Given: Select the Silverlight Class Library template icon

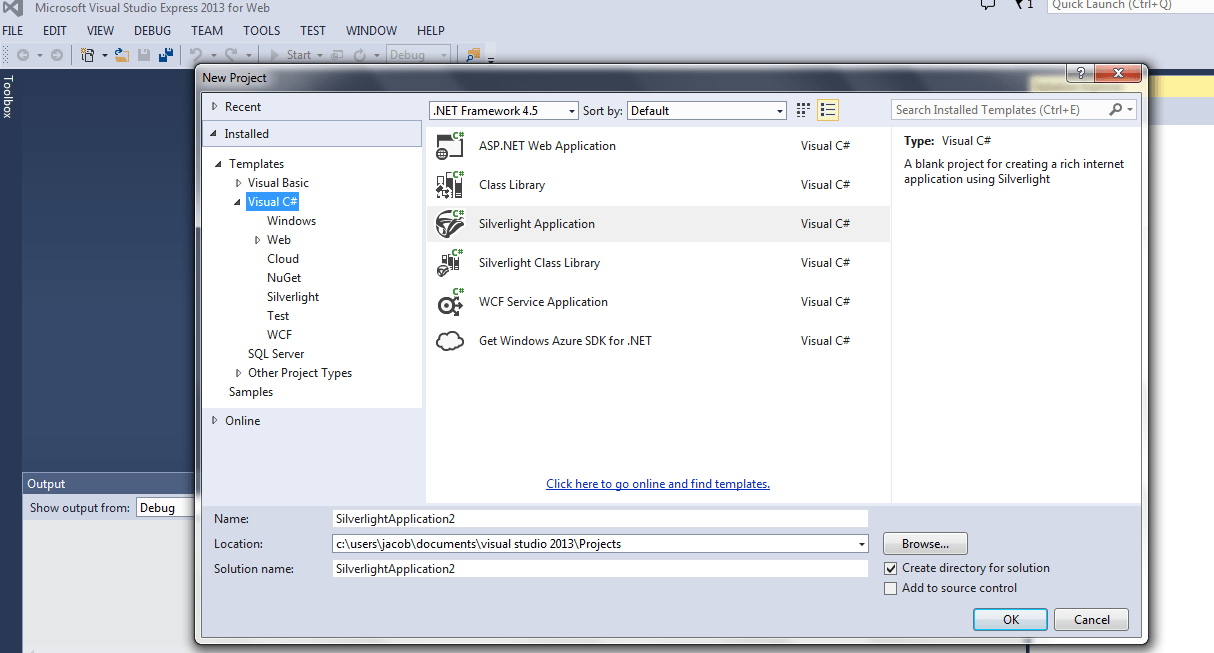Looking at the screenshot, I should click(450, 263).
